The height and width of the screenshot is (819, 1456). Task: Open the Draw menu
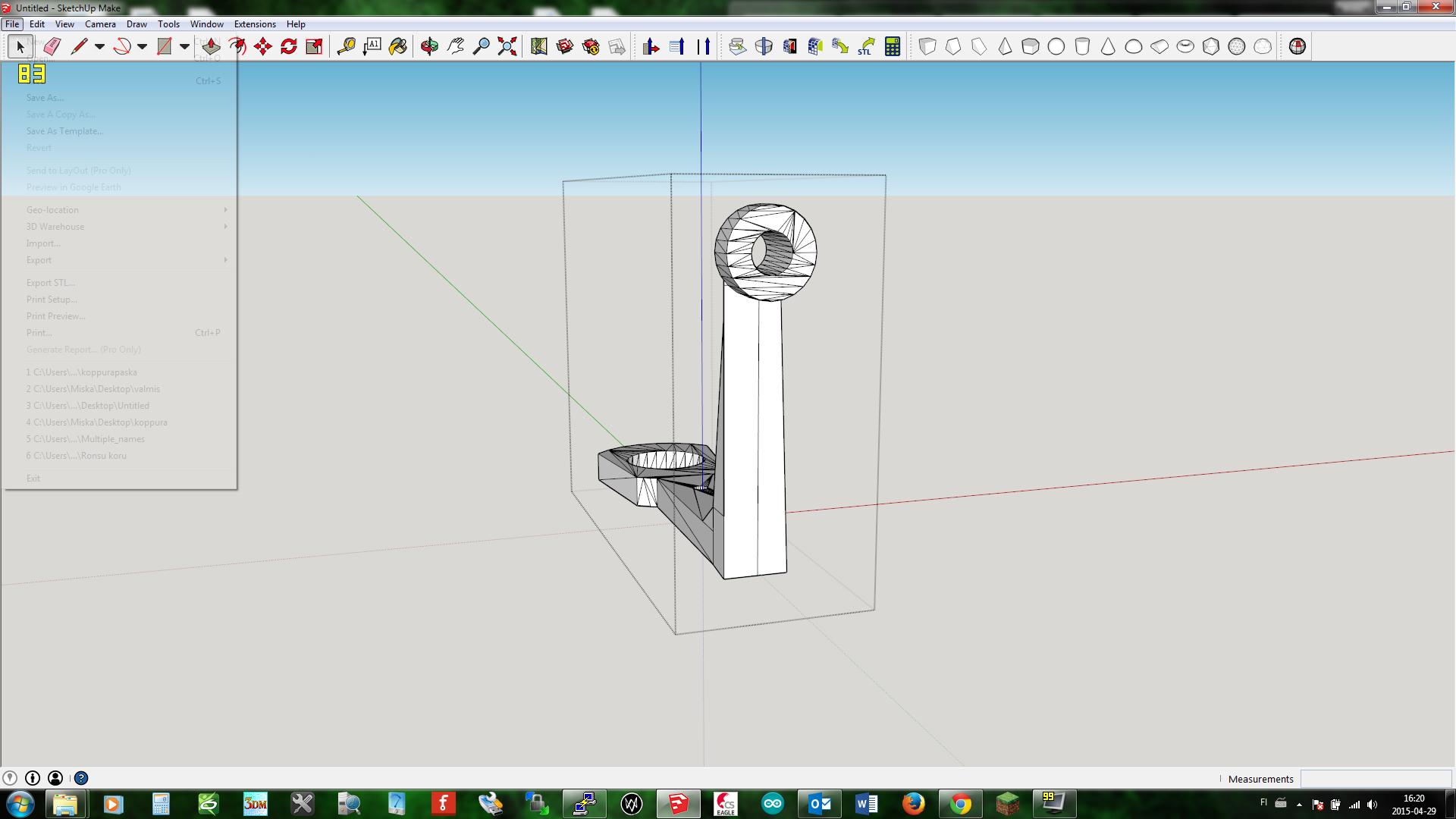coord(136,24)
